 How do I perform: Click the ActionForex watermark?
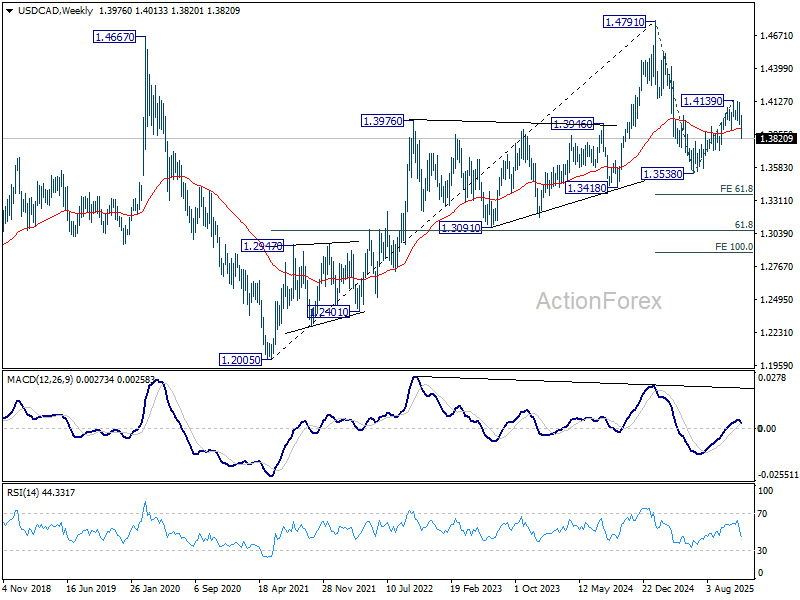(x=598, y=301)
